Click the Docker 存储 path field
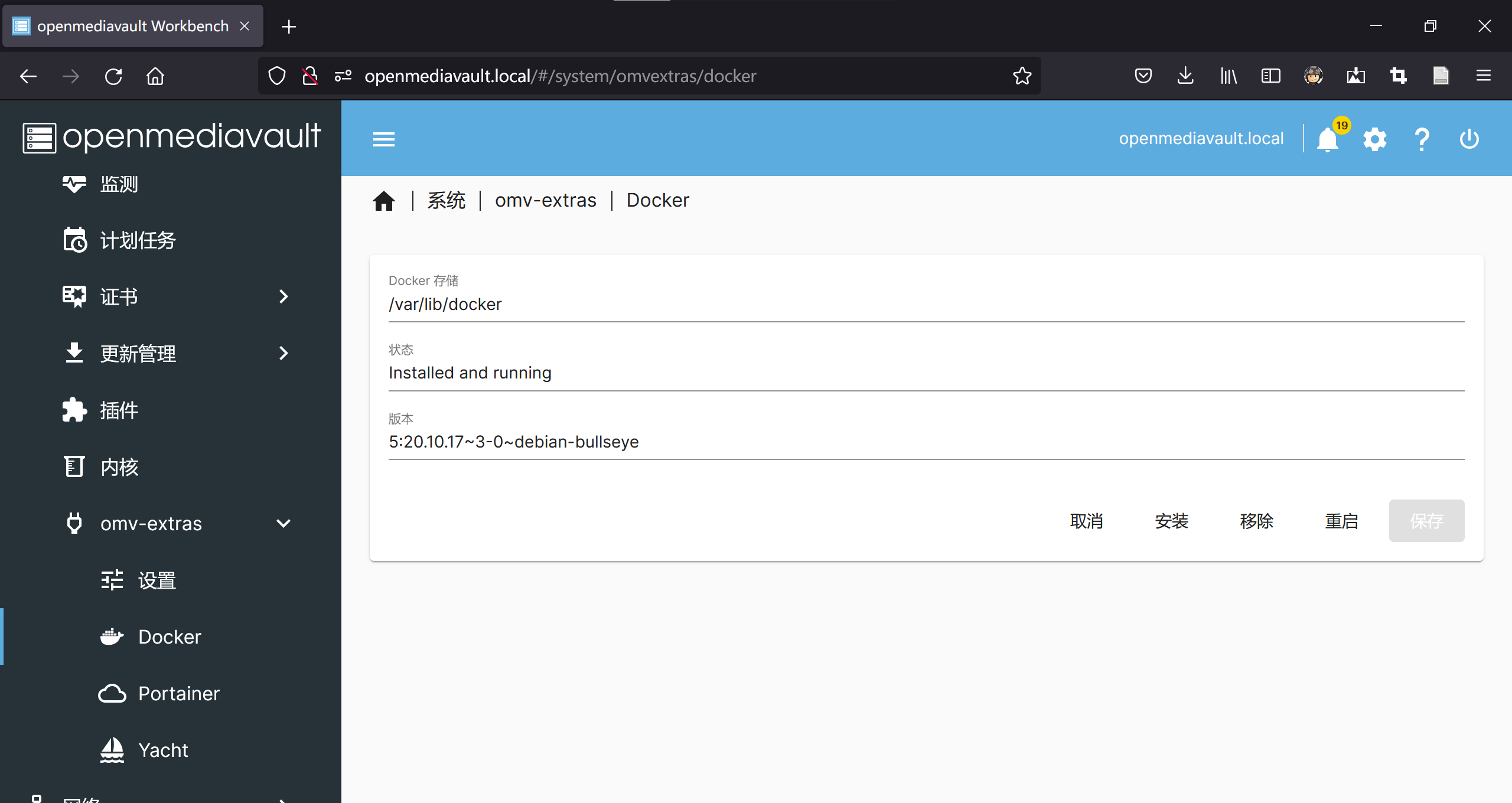 (926, 305)
